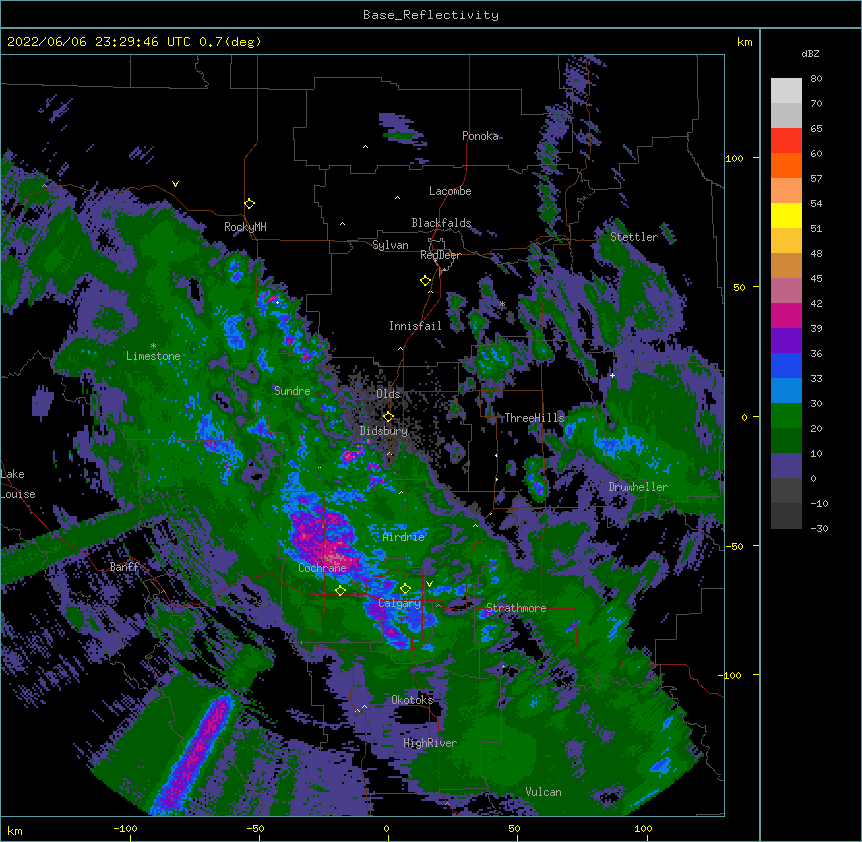Click the Limestone label

click(153, 356)
